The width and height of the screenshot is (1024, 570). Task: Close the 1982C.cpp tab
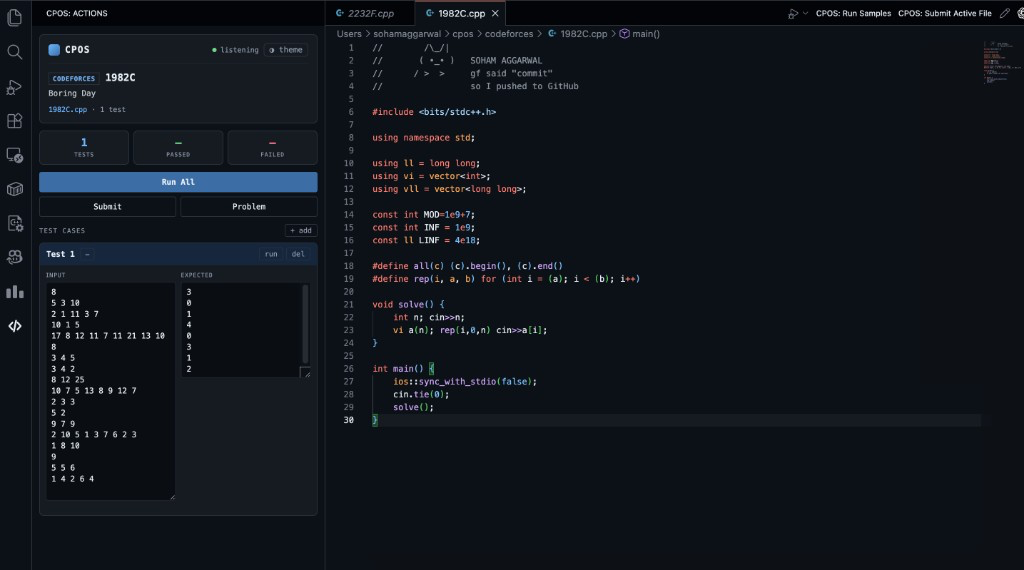point(495,13)
